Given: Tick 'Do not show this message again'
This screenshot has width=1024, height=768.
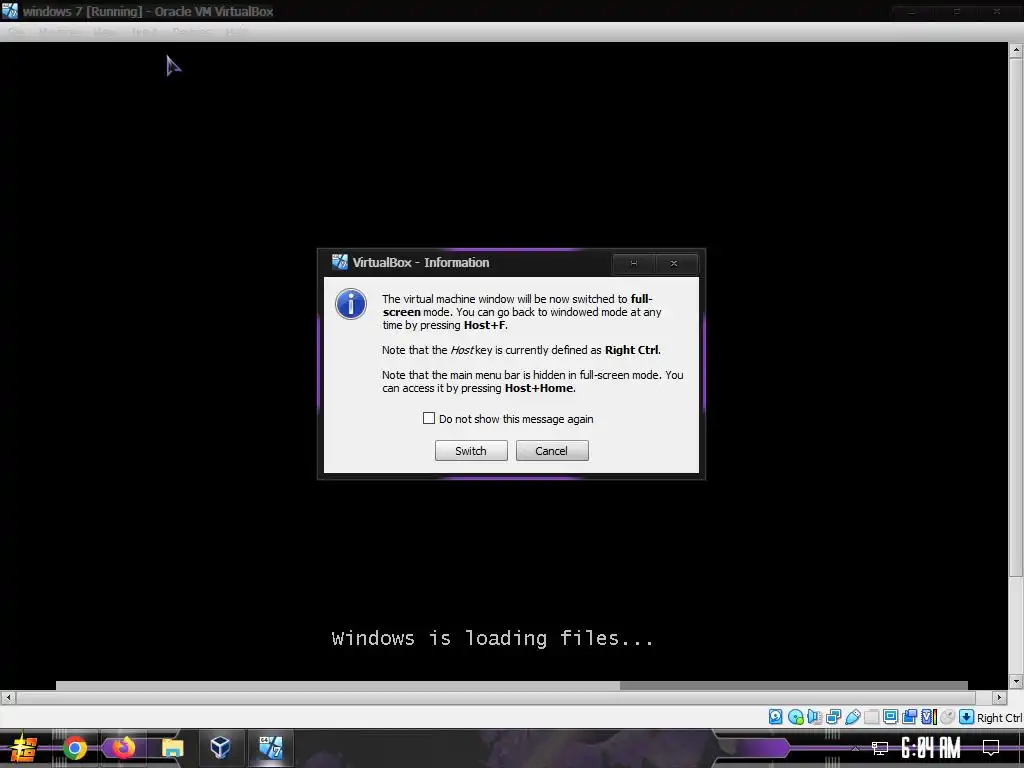Looking at the screenshot, I should click(x=429, y=418).
